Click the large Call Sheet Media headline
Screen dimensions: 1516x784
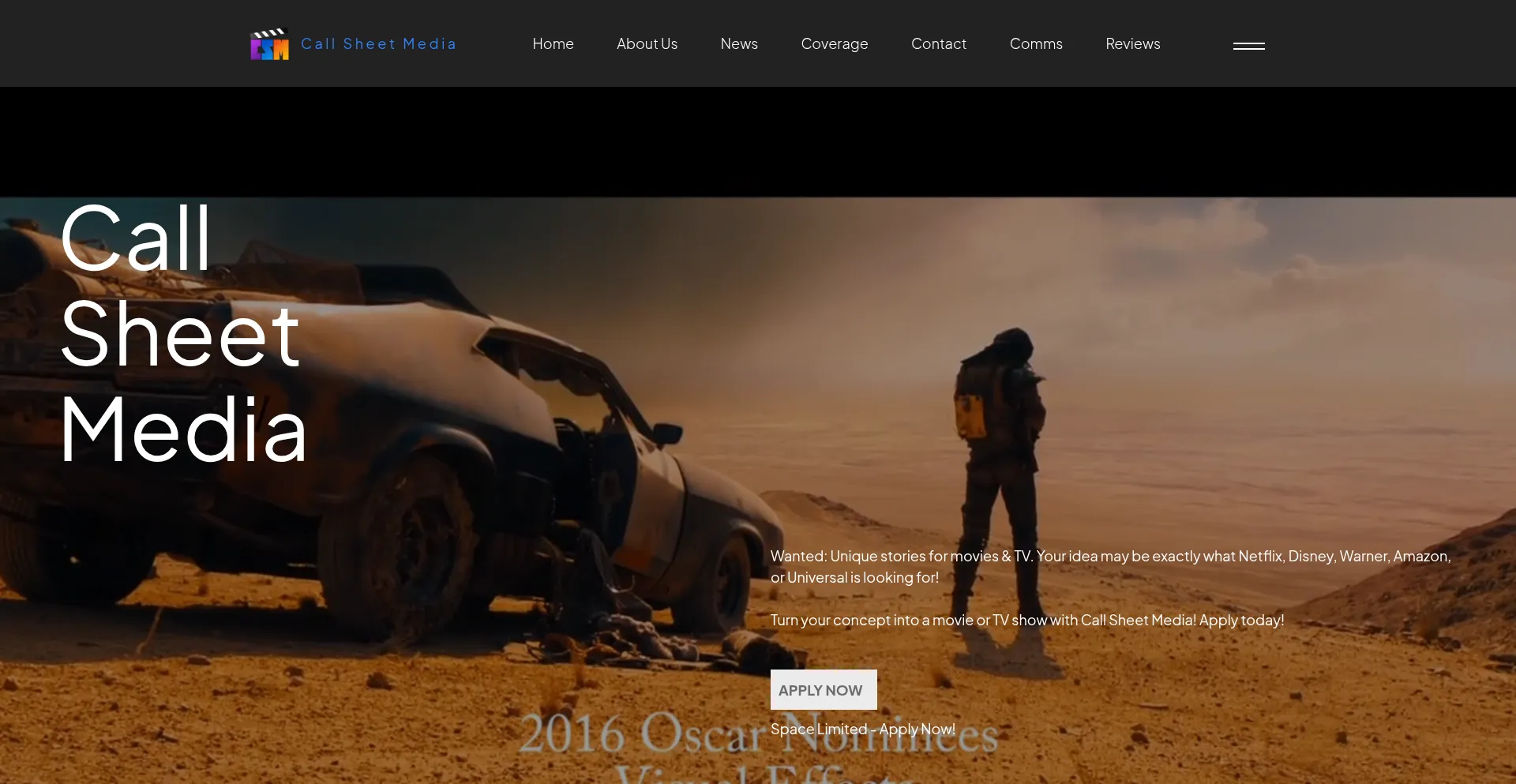coord(182,333)
